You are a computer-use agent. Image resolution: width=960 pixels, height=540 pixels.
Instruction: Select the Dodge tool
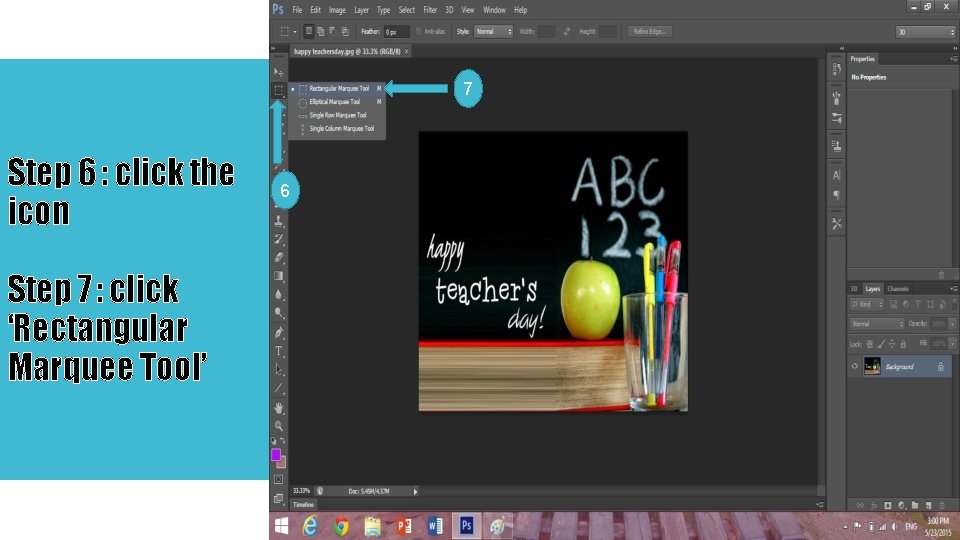pyautogui.click(x=279, y=313)
